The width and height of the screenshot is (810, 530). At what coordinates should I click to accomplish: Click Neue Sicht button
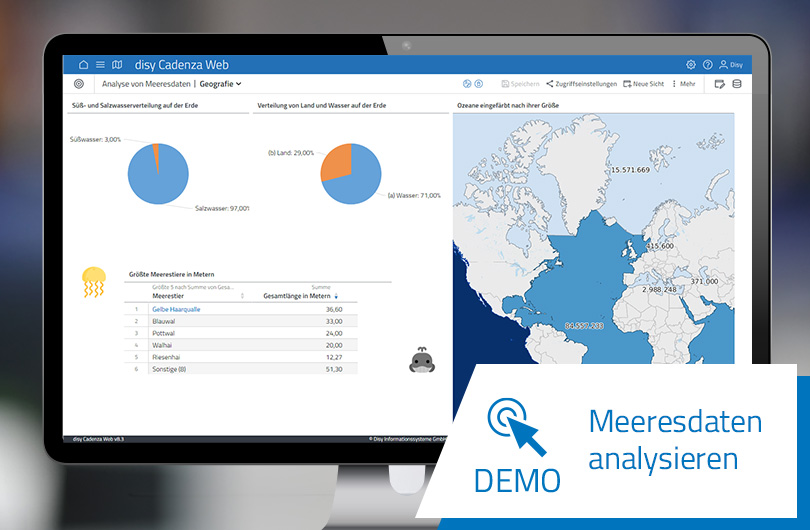point(643,84)
